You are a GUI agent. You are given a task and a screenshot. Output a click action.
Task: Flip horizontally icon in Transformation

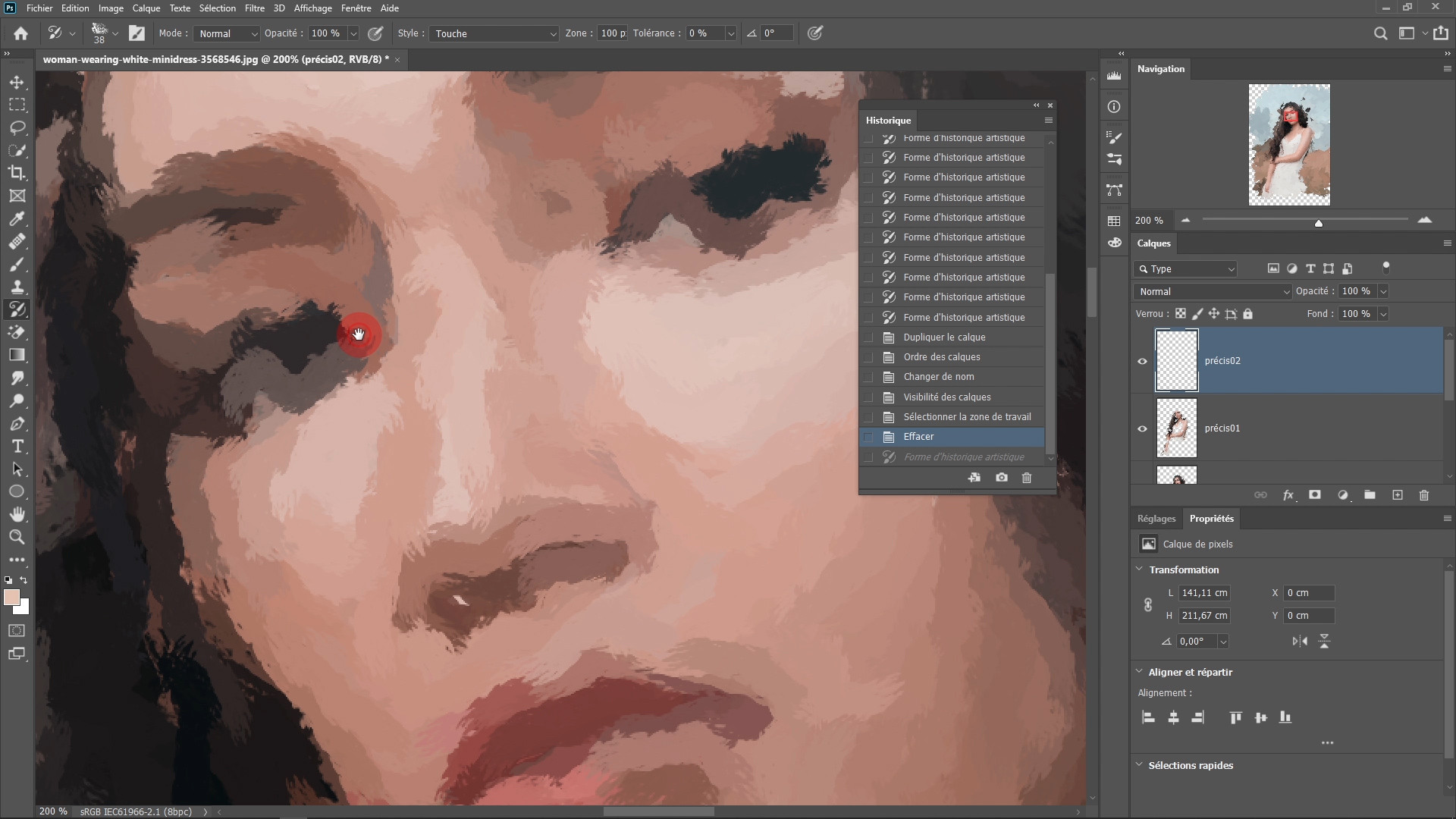(x=1300, y=642)
